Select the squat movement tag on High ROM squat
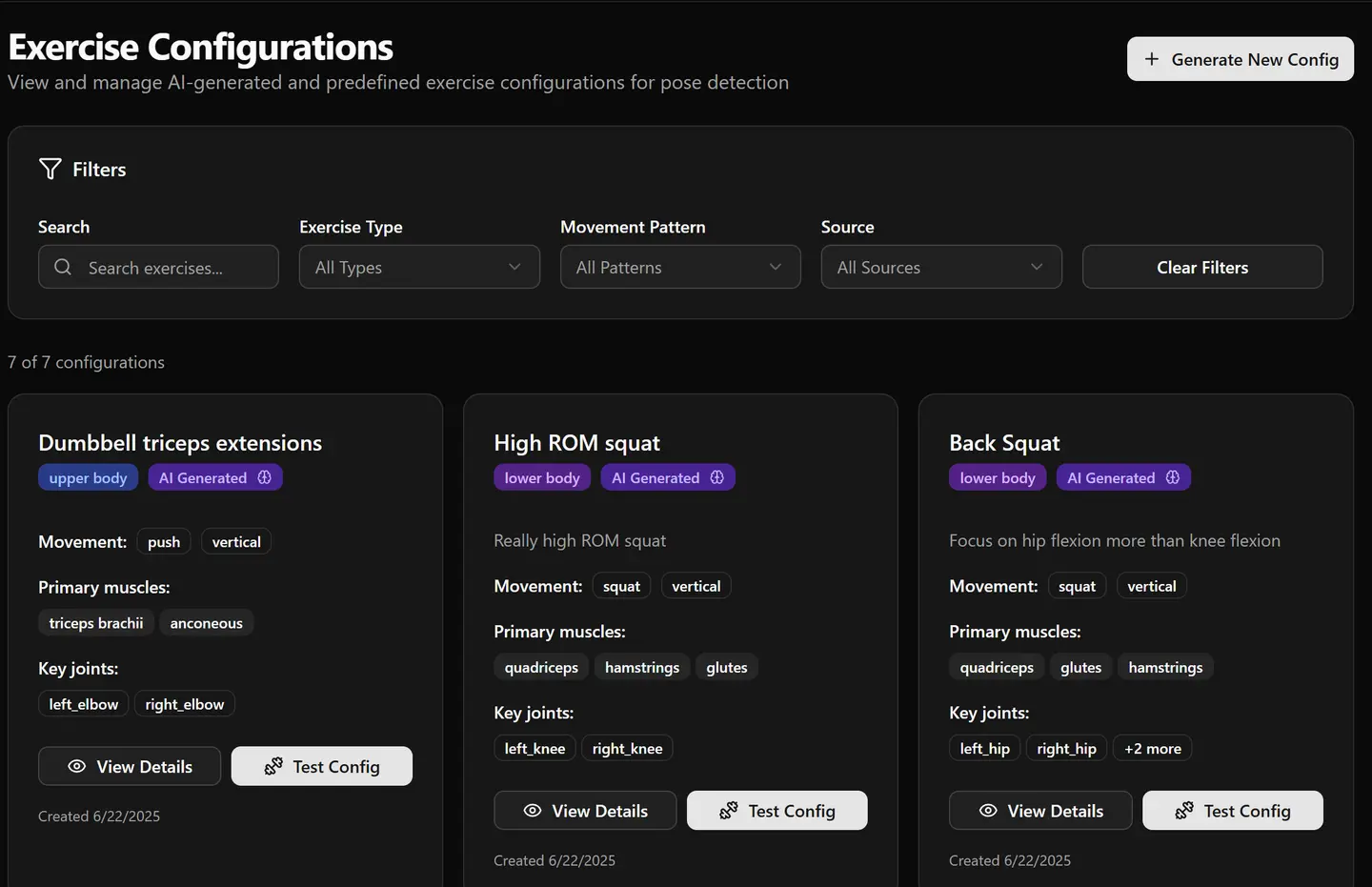This screenshot has height=887, width=1372. click(621, 585)
